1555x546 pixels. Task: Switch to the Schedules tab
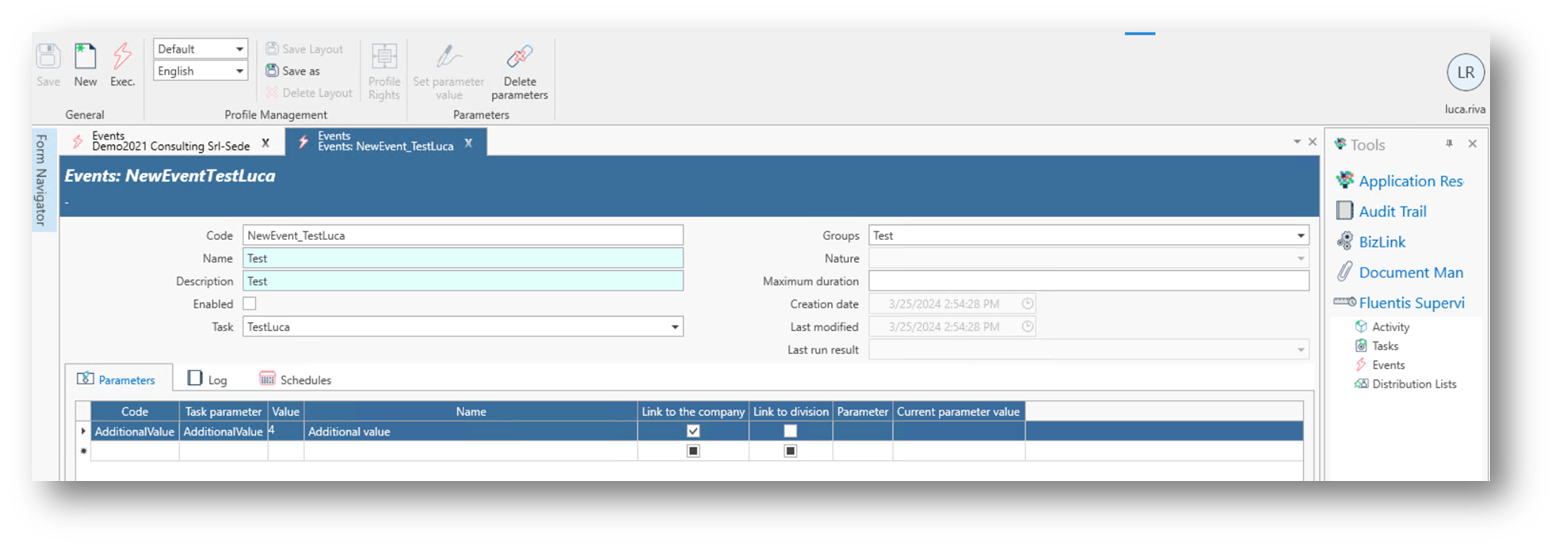point(295,380)
